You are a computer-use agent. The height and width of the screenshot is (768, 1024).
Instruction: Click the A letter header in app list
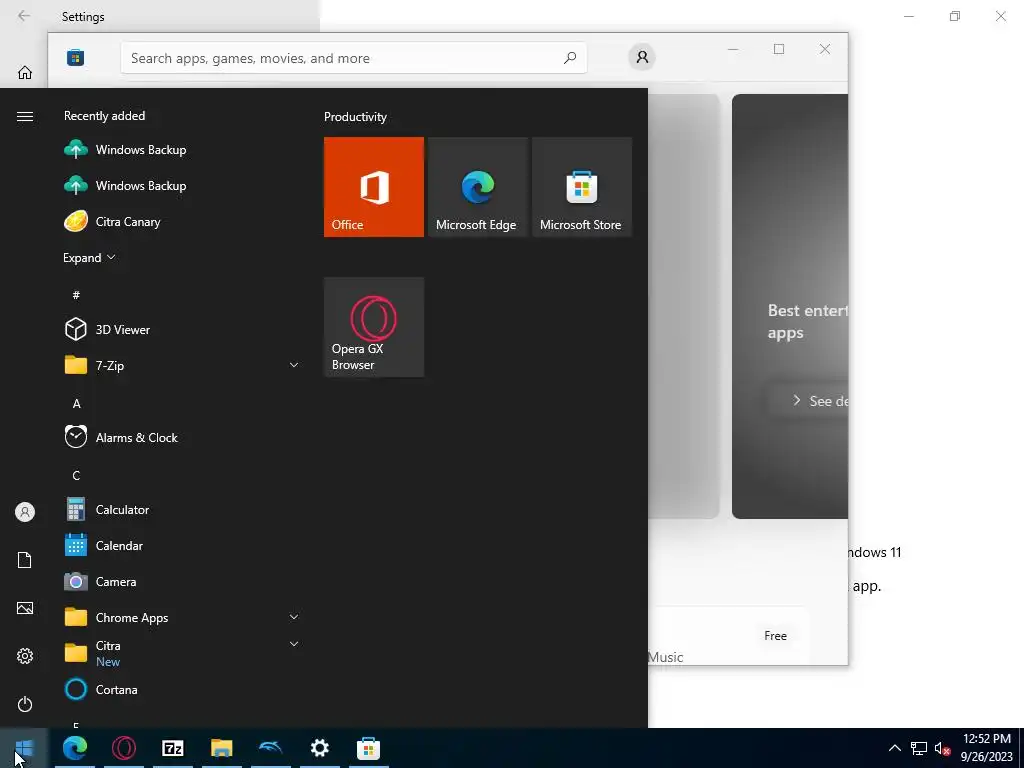pos(76,404)
